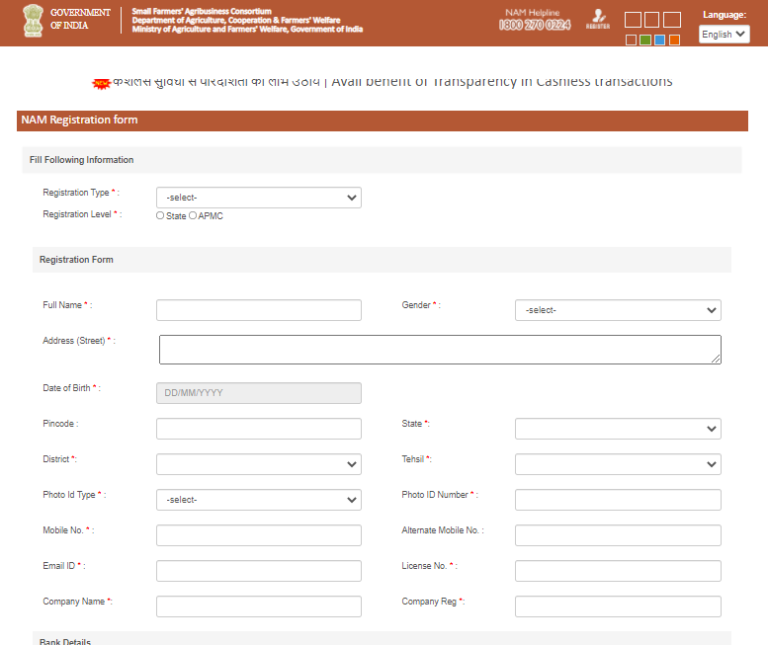The width and height of the screenshot is (768, 645).
Task: Select the blue theme color swatch
Action: click(x=660, y=40)
